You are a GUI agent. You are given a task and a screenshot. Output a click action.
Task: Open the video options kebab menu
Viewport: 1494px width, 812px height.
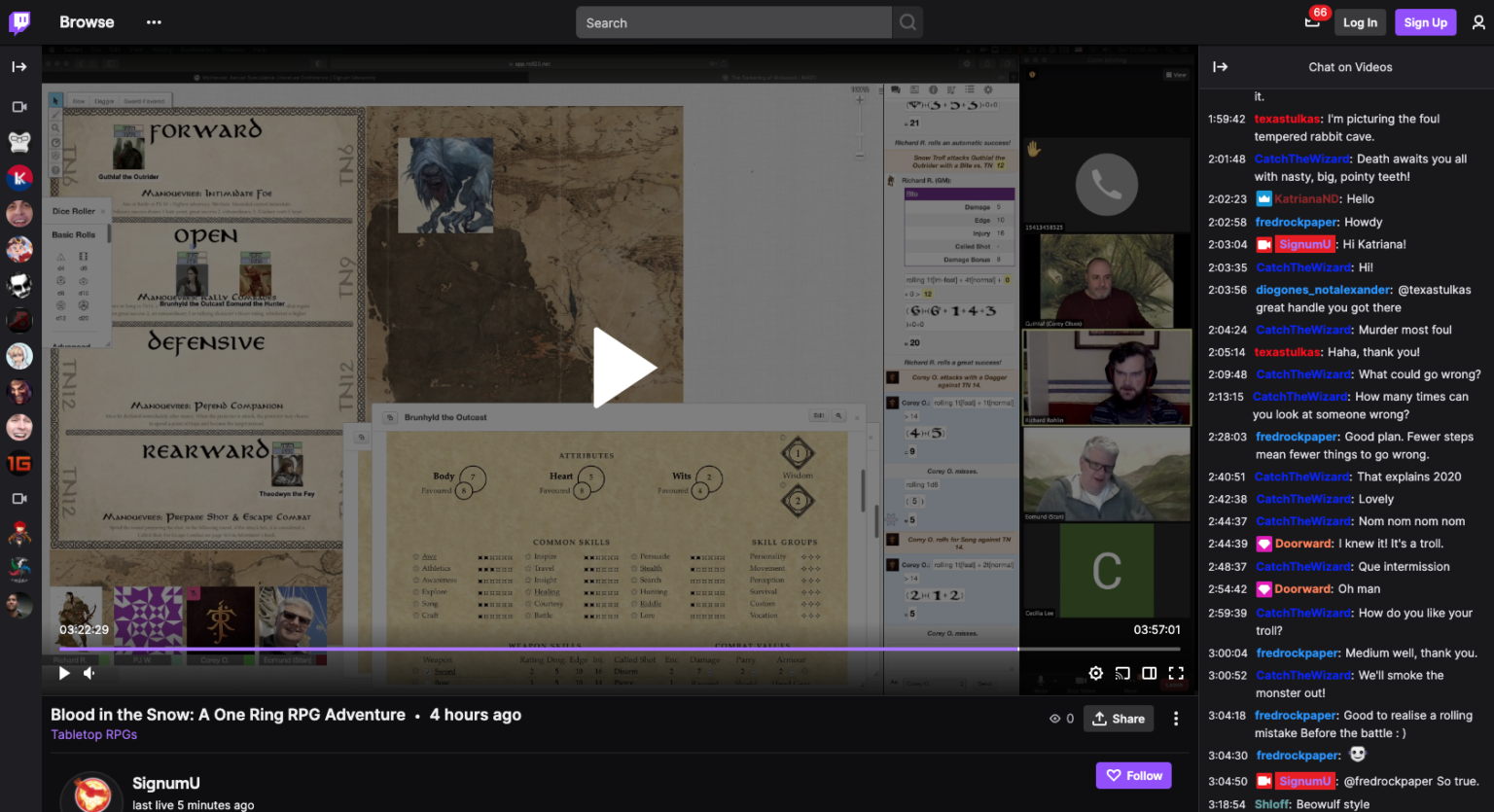tap(1176, 719)
